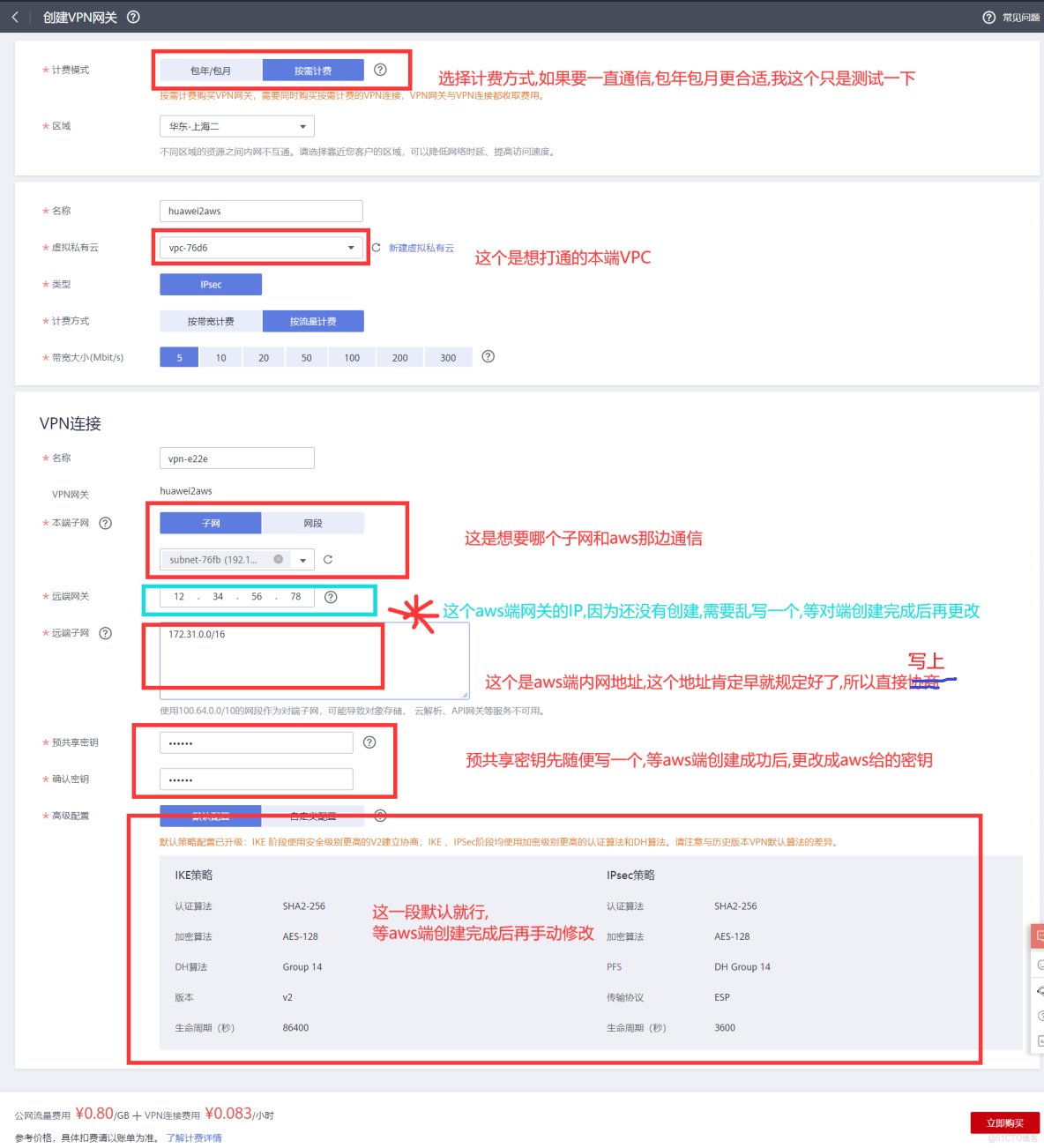Click the vpn-e22e connection name field

pyautogui.click(x=237, y=458)
